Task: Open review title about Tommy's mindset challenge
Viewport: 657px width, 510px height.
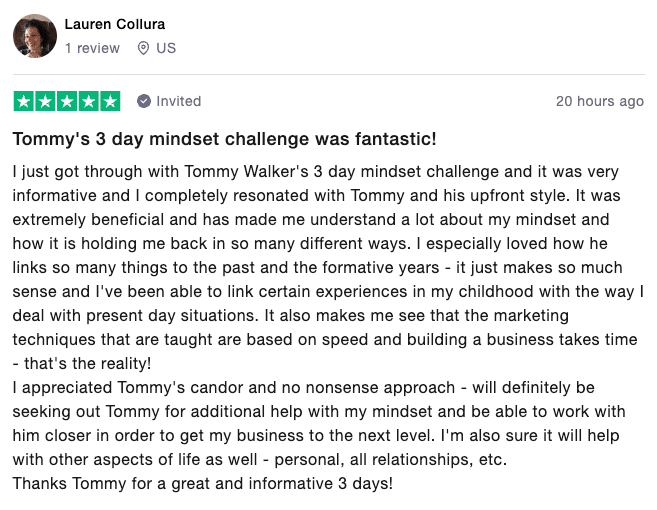Action: [x=225, y=139]
